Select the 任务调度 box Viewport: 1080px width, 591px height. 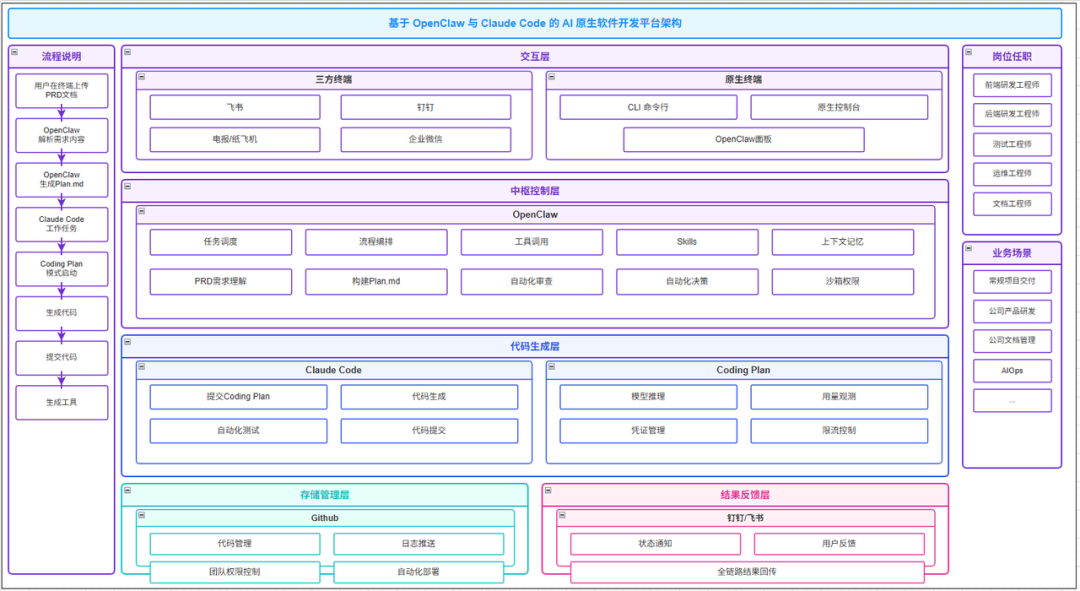(x=220, y=242)
